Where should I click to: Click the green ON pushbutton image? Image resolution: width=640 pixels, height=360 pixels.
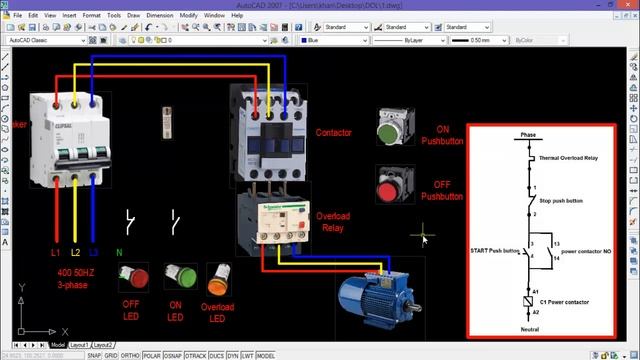click(396, 127)
